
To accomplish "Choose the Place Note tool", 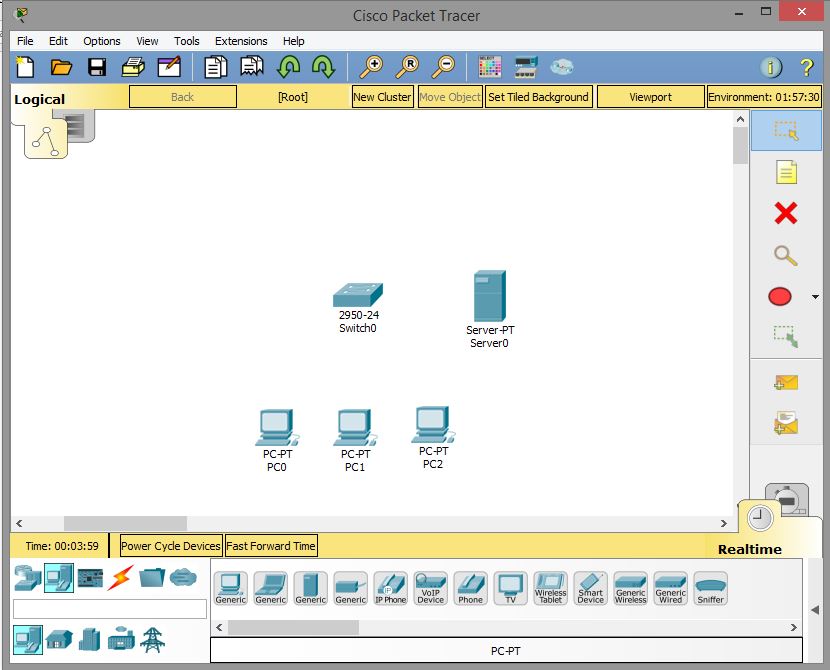I will click(786, 172).
